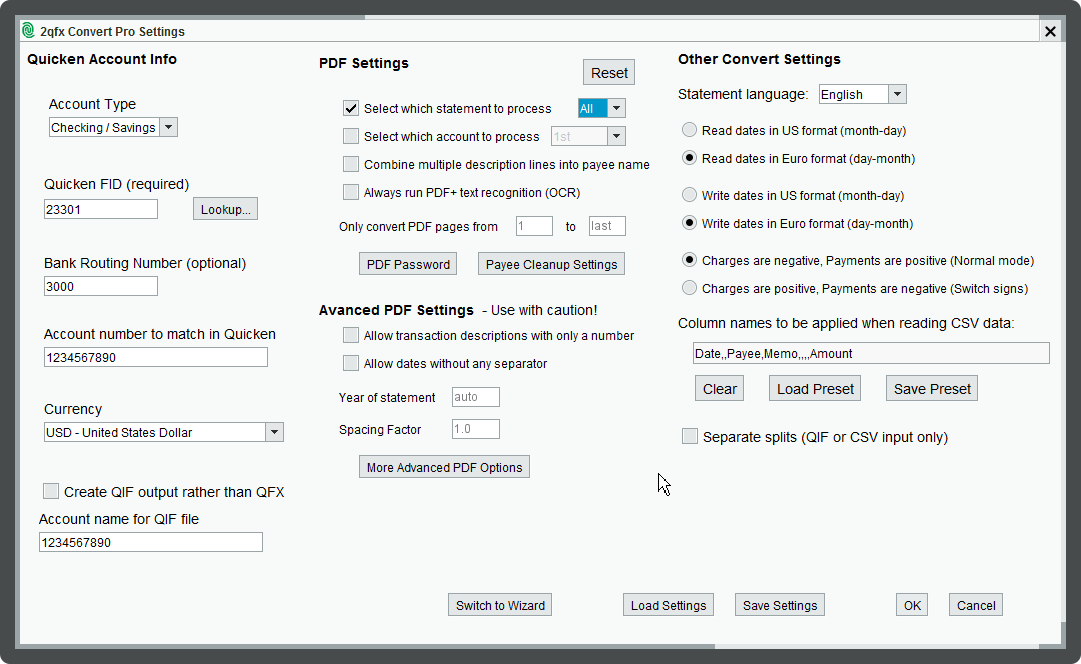Image resolution: width=1081 pixels, height=664 pixels.
Task: Close the 2qfx Convert Pro Settings window
Action: (1050, 31)
